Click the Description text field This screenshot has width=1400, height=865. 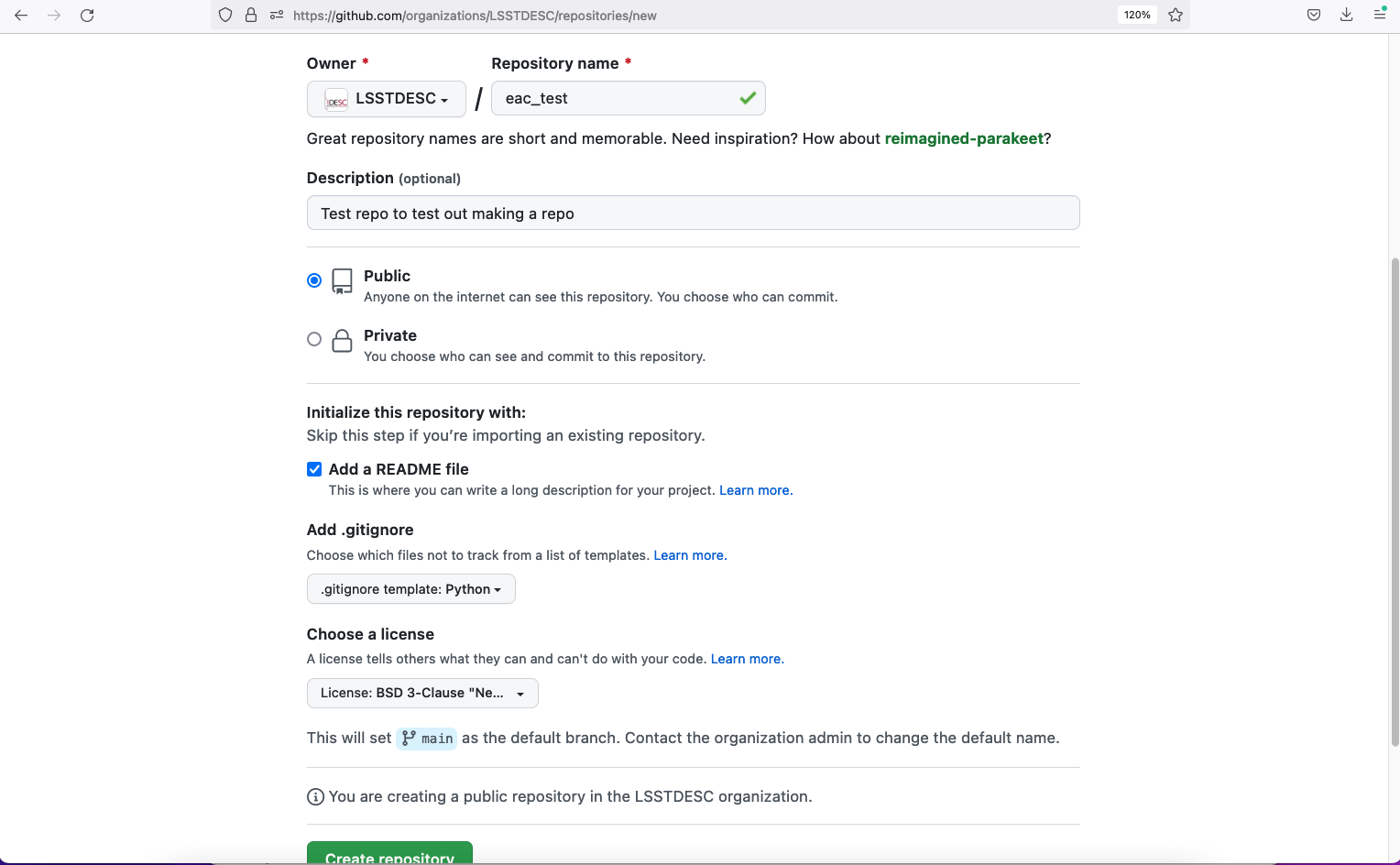[694, 213]
